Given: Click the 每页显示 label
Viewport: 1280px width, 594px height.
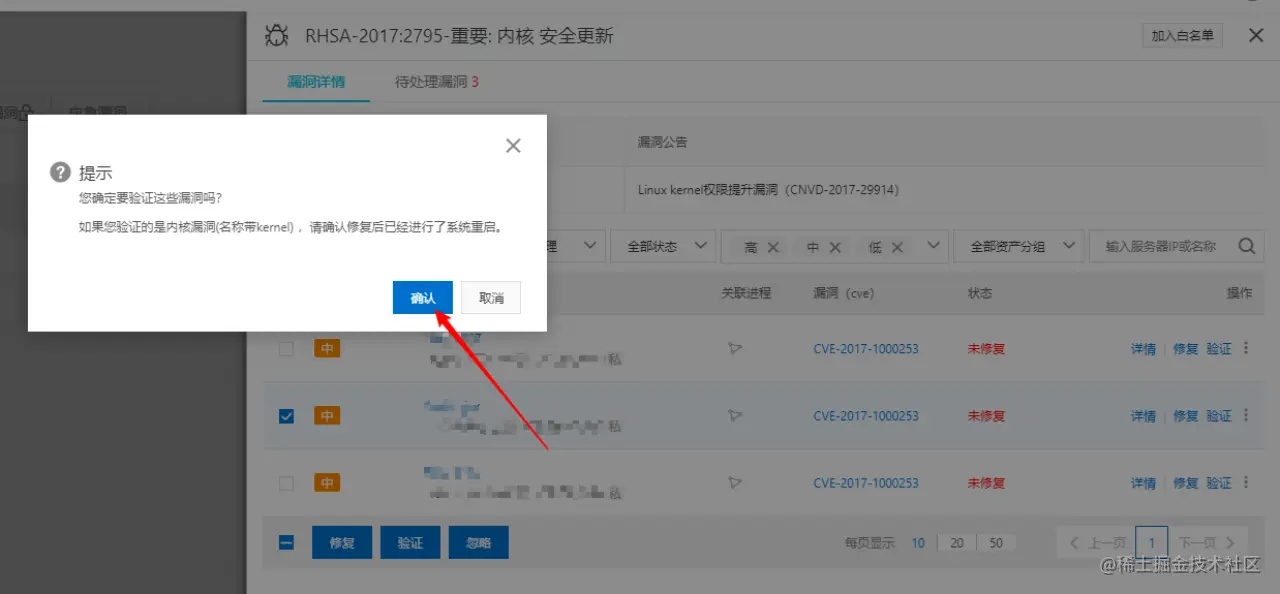Looking at the screenshot, I should point(870,543).
